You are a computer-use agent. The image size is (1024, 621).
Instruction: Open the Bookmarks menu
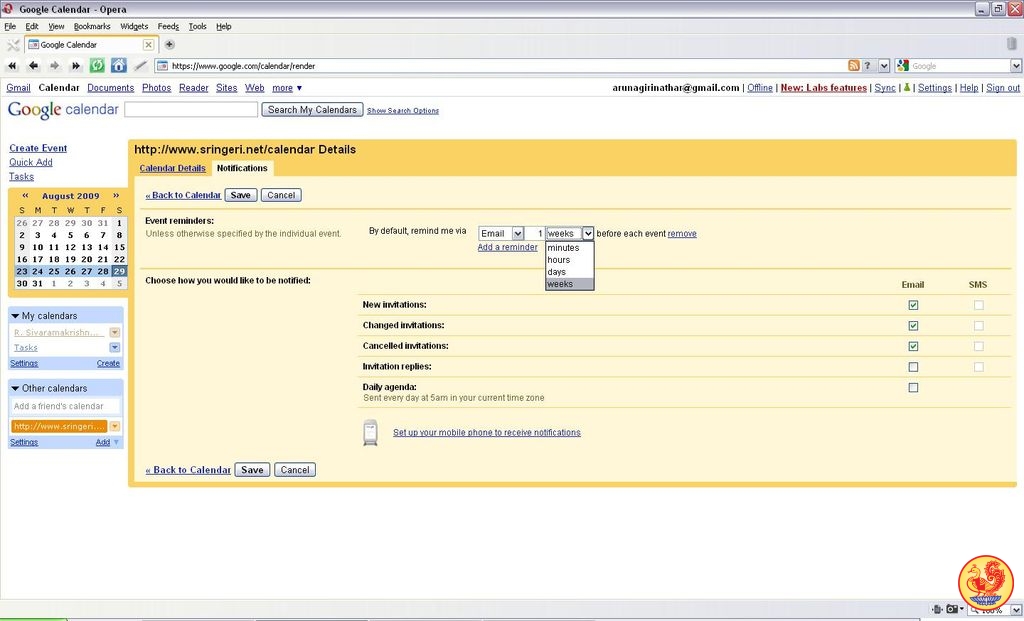(x=92, y=27)
